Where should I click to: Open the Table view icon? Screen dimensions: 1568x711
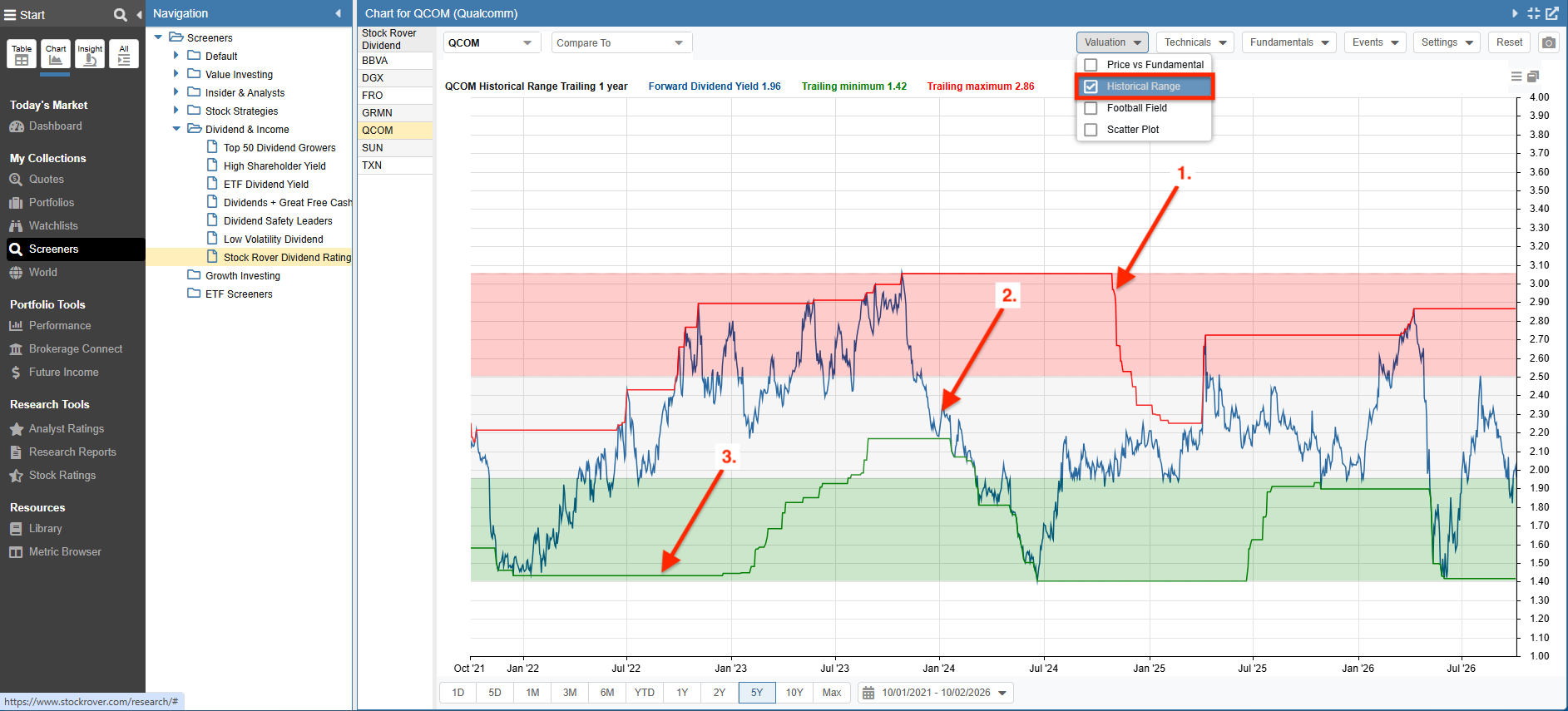pyautogui.click(x=22, y=54)
